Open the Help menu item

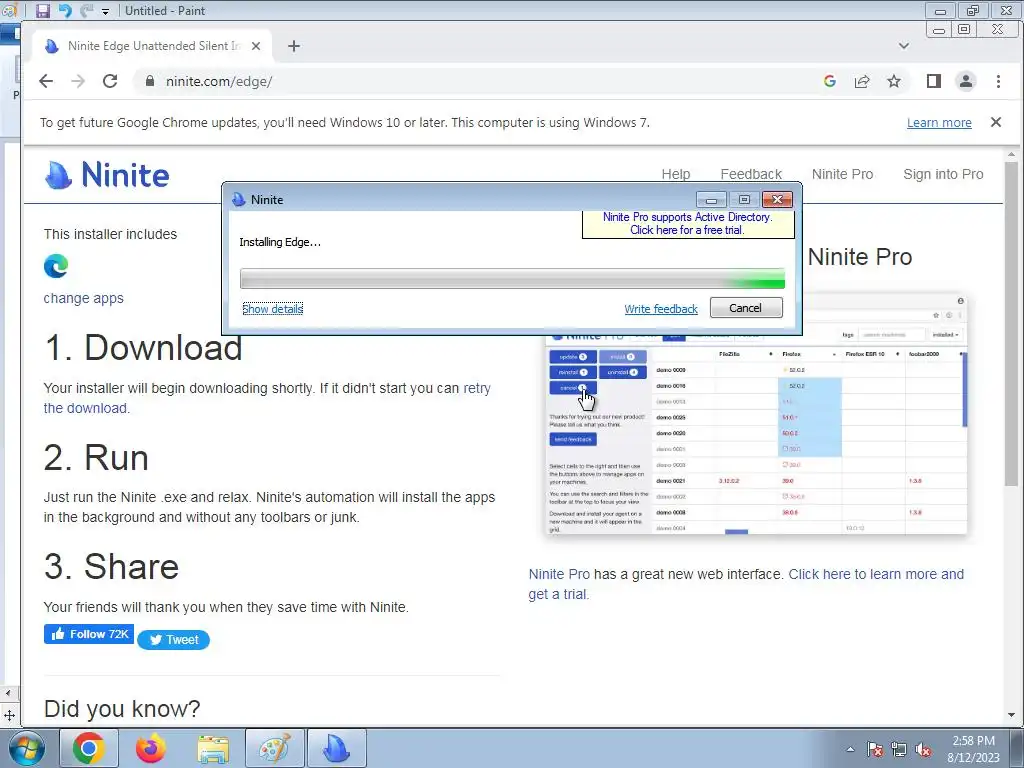point(676,174)
